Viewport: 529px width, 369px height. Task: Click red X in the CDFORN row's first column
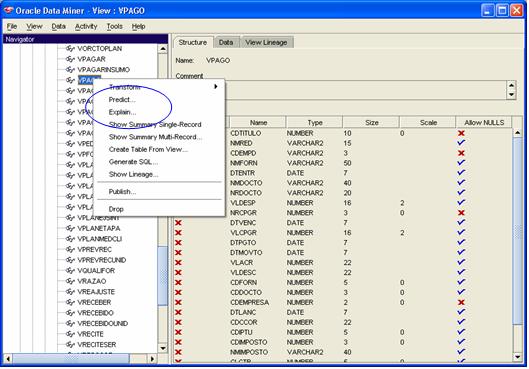click(178, 282)
